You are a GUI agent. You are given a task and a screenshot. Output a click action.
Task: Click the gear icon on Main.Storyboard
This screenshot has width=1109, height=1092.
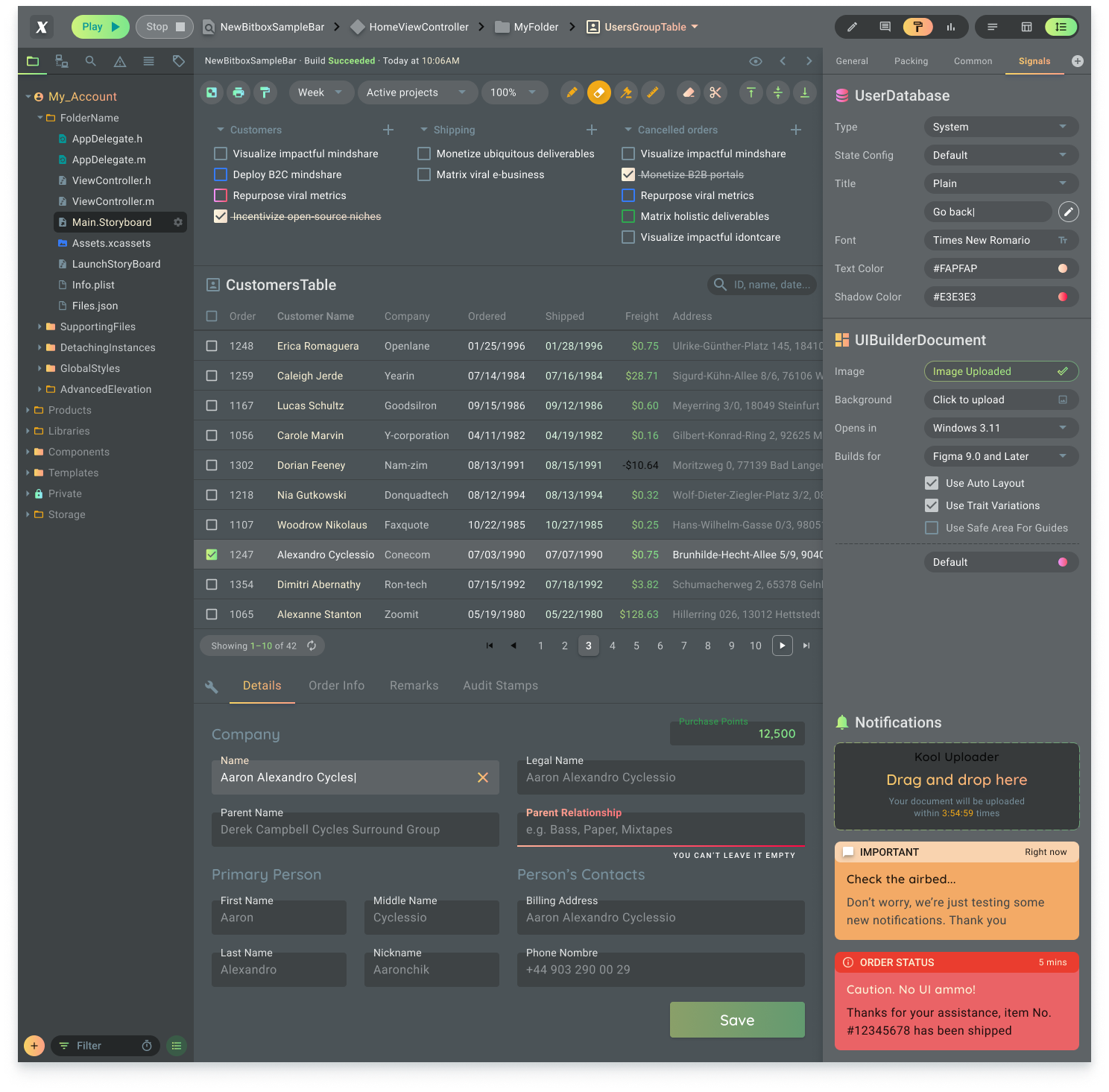point(178,222)
